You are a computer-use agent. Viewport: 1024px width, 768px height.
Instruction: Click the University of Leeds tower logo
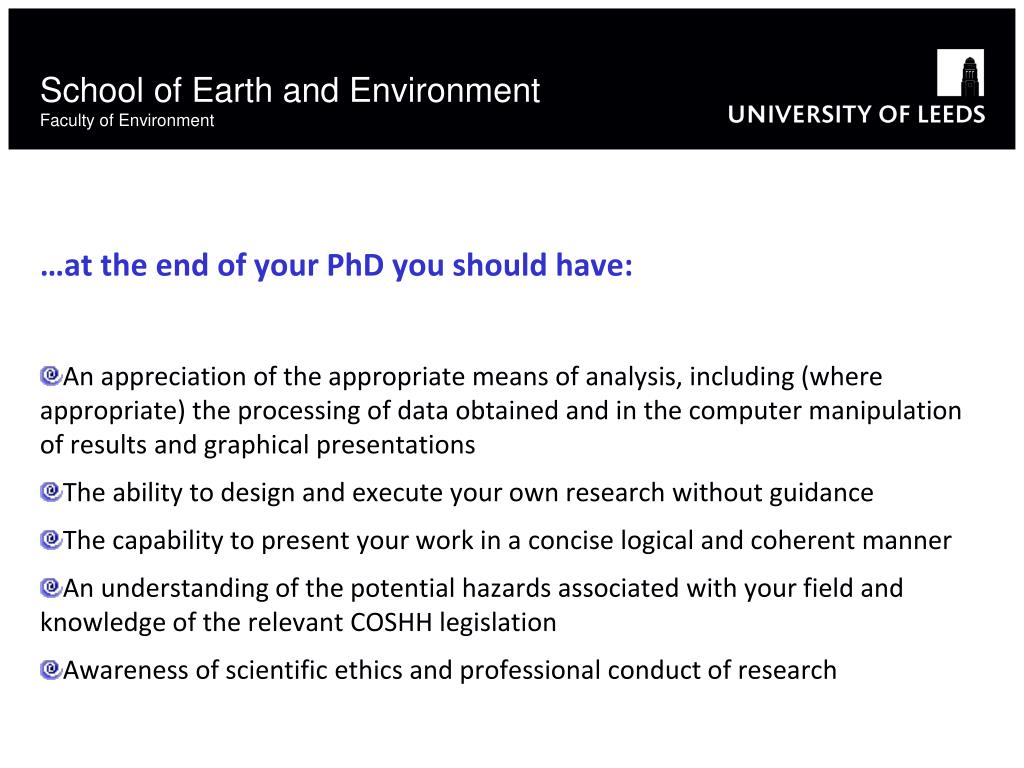point(960,72)
